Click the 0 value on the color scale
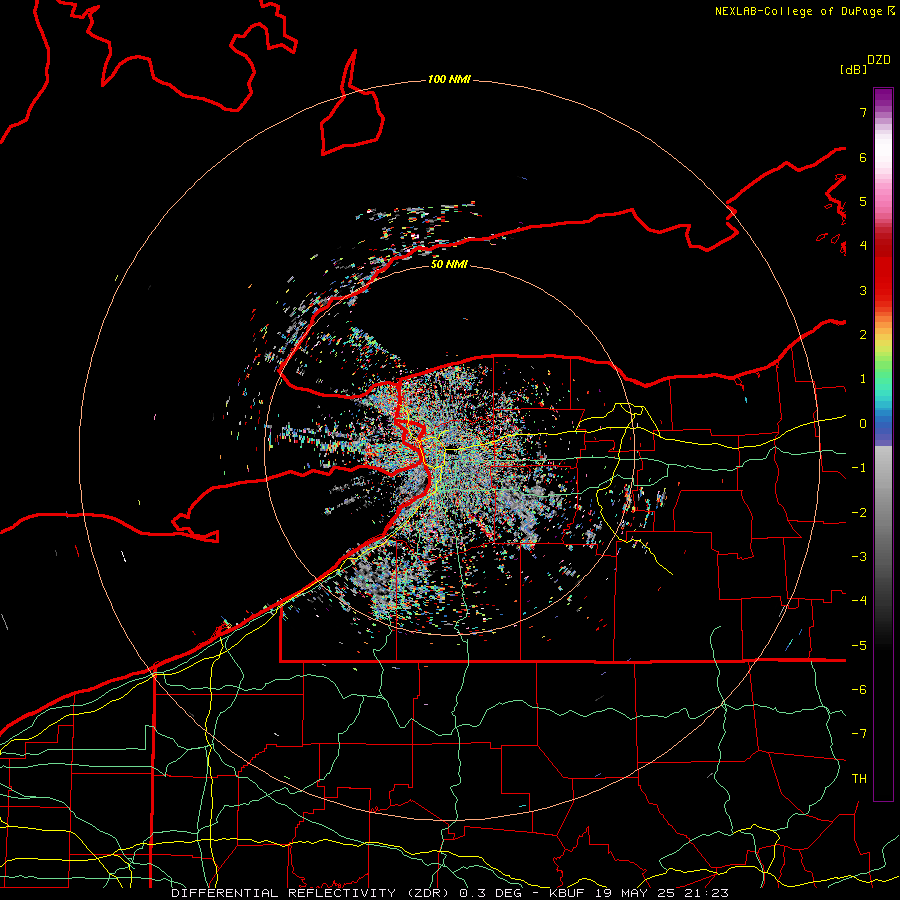The image size is (900, 900). (x=863, y=424)
